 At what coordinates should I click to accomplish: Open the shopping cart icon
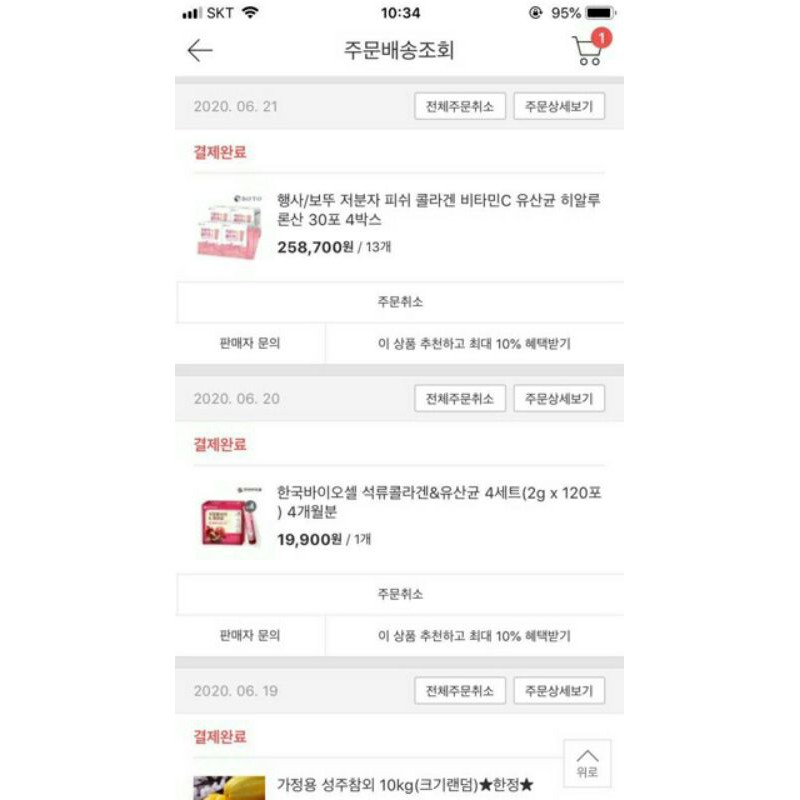coord(591,47)
